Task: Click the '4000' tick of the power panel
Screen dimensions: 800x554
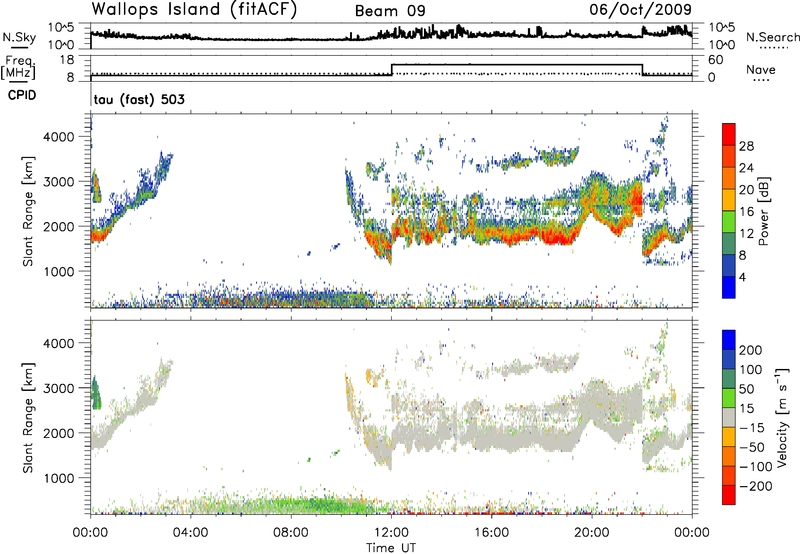Action: click(x=58, y=137)
